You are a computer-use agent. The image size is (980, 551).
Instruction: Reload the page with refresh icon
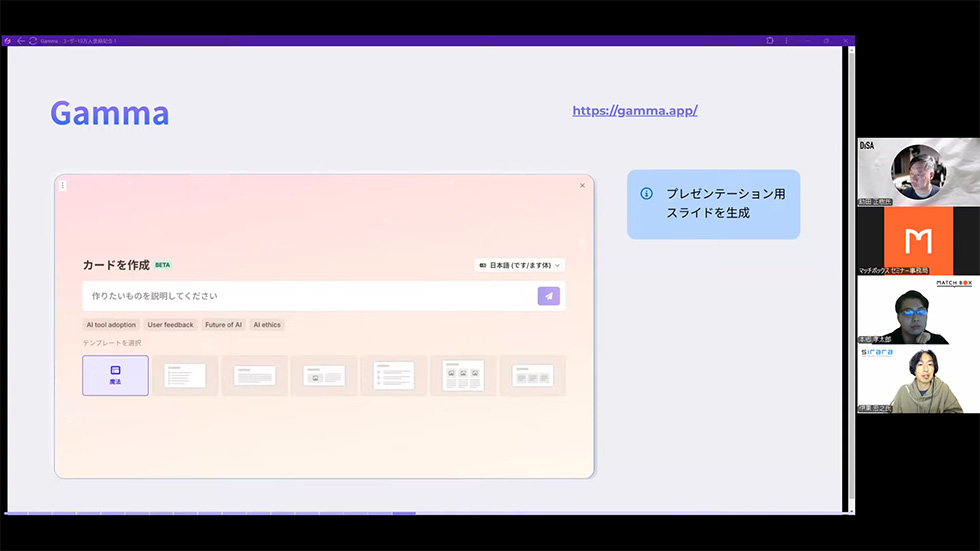click(x=33, y=41)
